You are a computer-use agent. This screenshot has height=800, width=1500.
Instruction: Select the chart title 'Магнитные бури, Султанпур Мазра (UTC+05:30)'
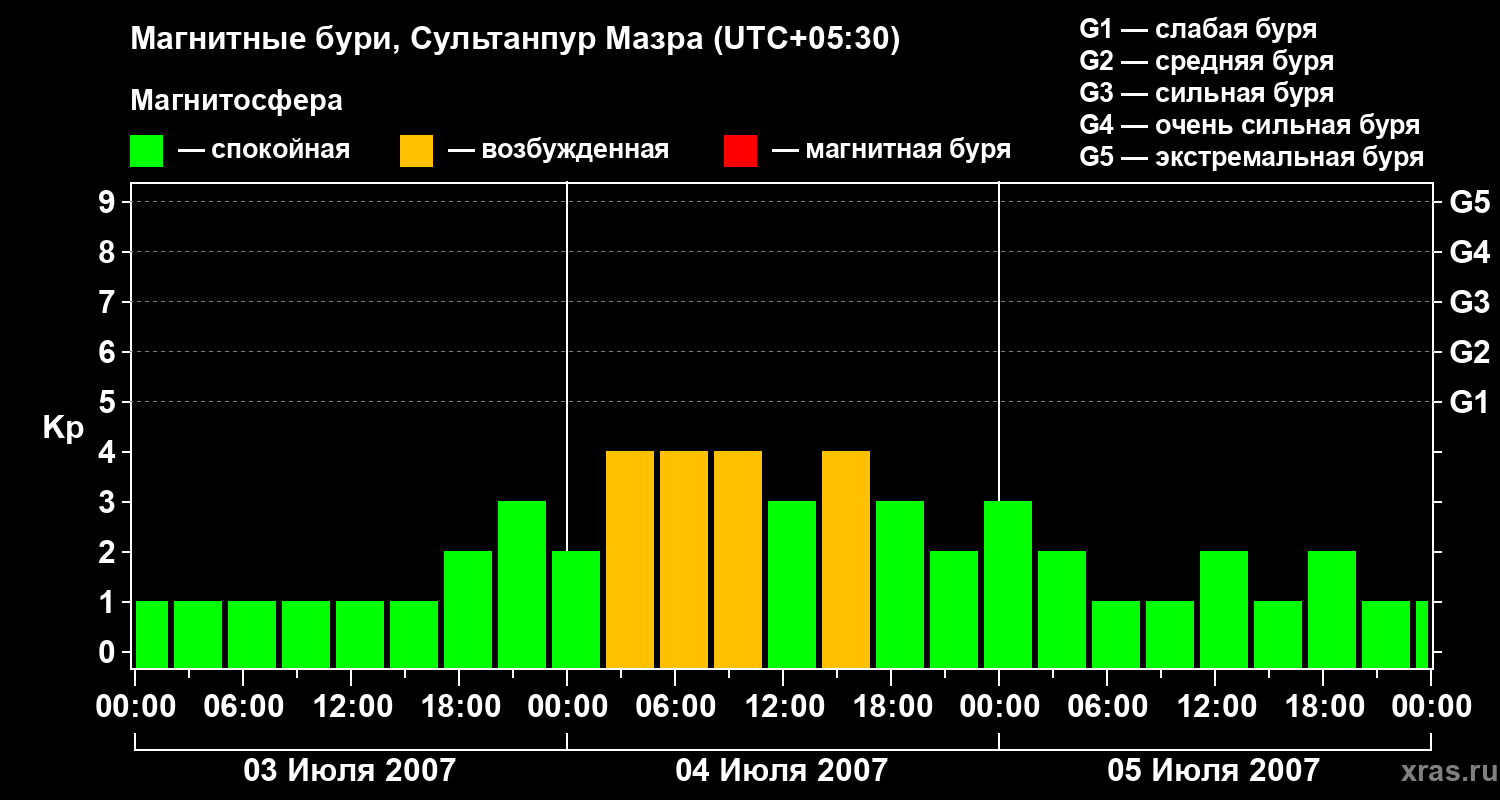515,41
